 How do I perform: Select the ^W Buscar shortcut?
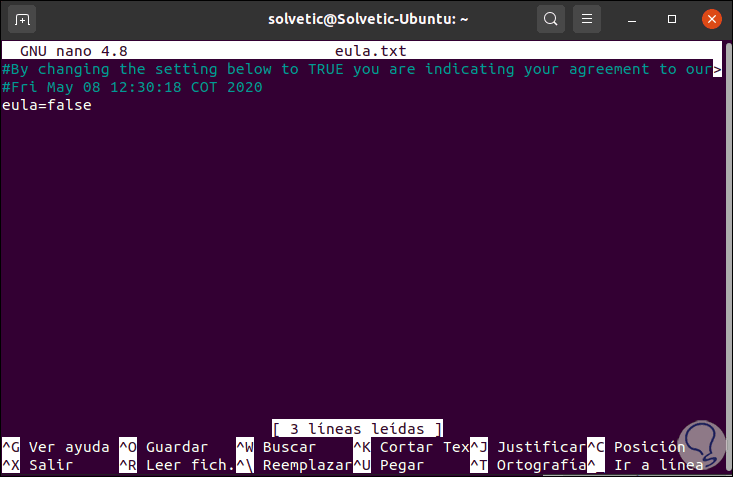[276, 447]
